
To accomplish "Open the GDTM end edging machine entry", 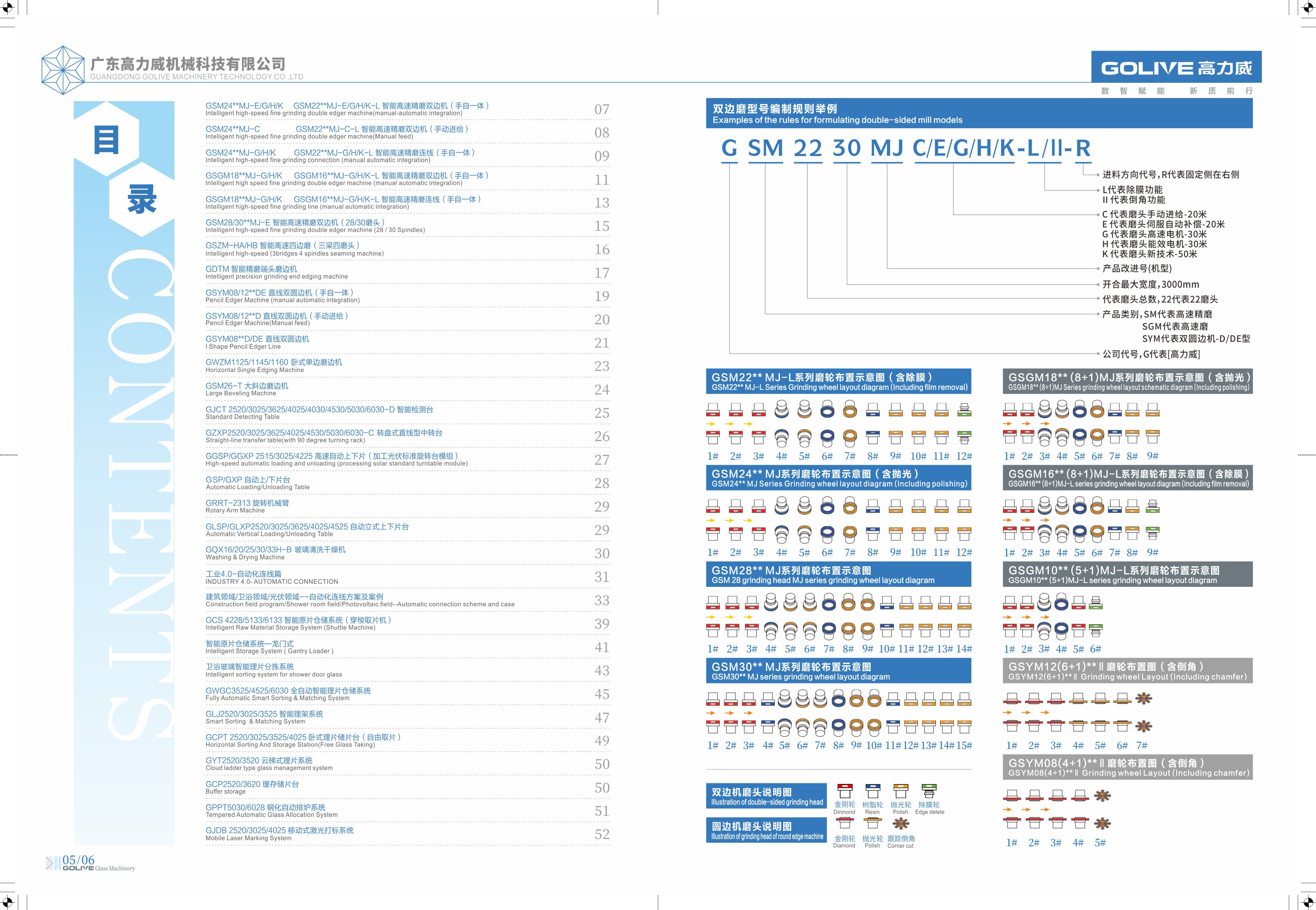I will point(252,269).
